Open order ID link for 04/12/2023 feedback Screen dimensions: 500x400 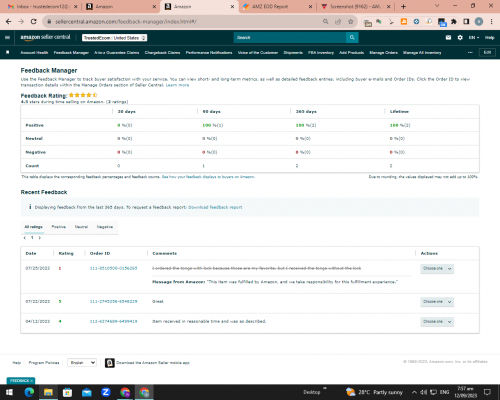(x=113, y=321)
